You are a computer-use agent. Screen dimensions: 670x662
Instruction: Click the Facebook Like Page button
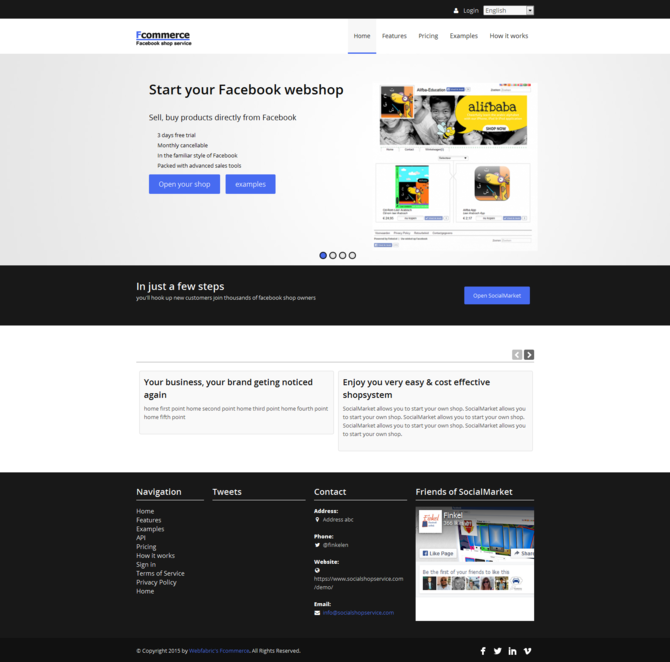click(x=438, y=553)
